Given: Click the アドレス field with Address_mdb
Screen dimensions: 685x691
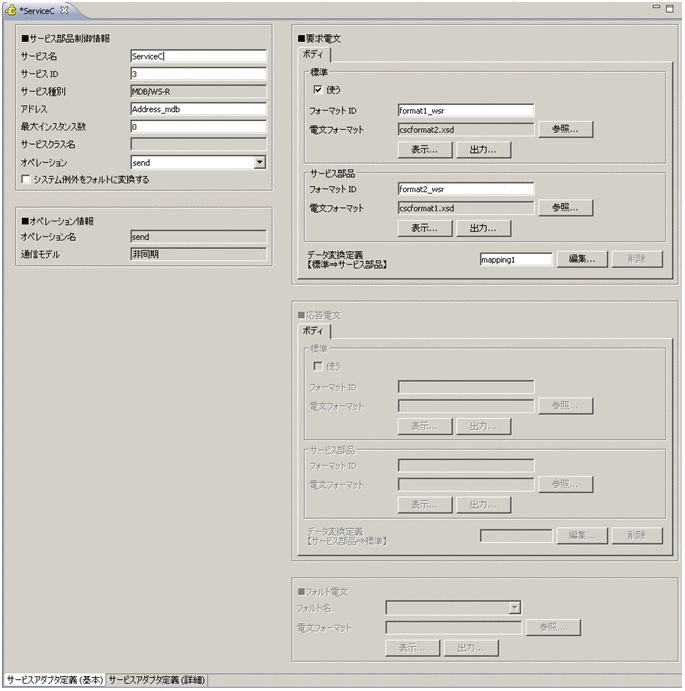Looking at the screenshot, I should (x=197, y=109).
